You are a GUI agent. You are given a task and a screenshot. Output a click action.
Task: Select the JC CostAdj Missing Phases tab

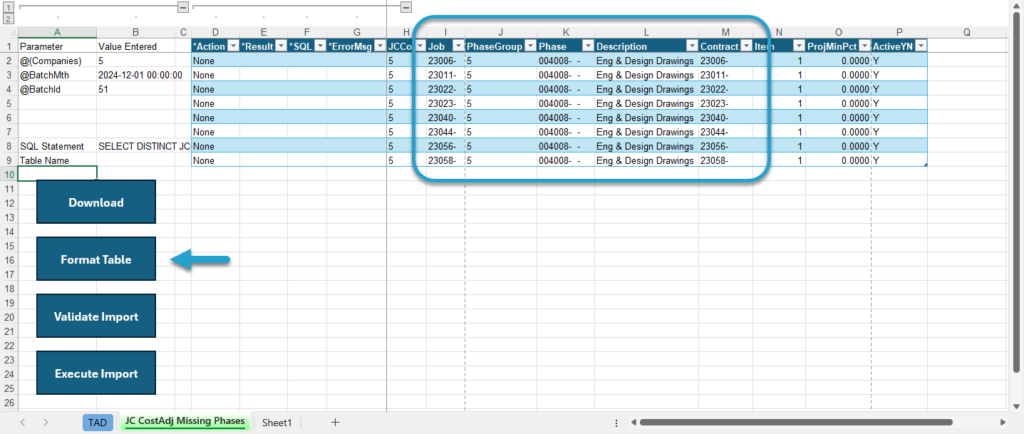click(x=184, y=422)
